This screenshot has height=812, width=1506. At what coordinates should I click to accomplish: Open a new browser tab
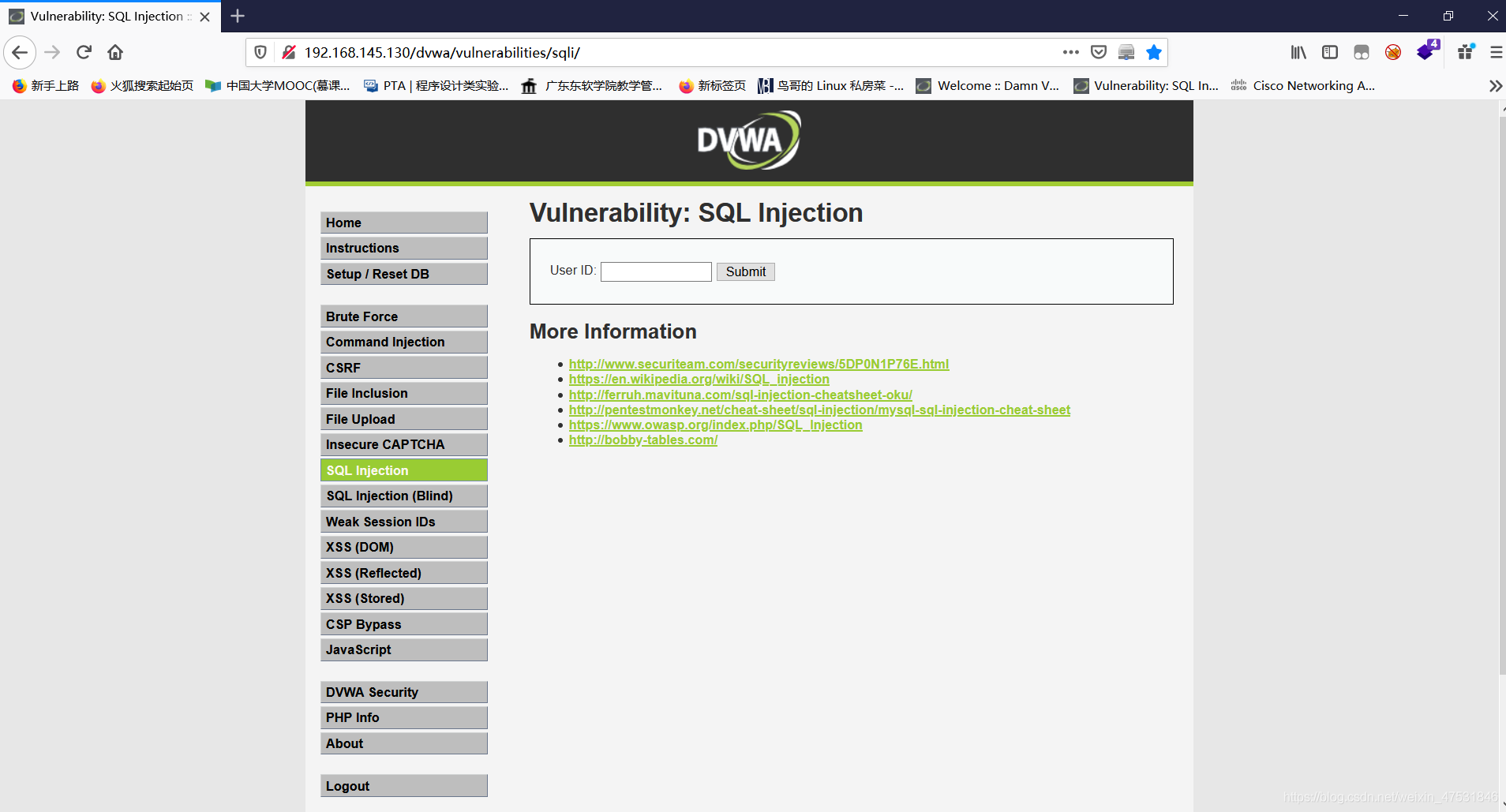[238, 16]
